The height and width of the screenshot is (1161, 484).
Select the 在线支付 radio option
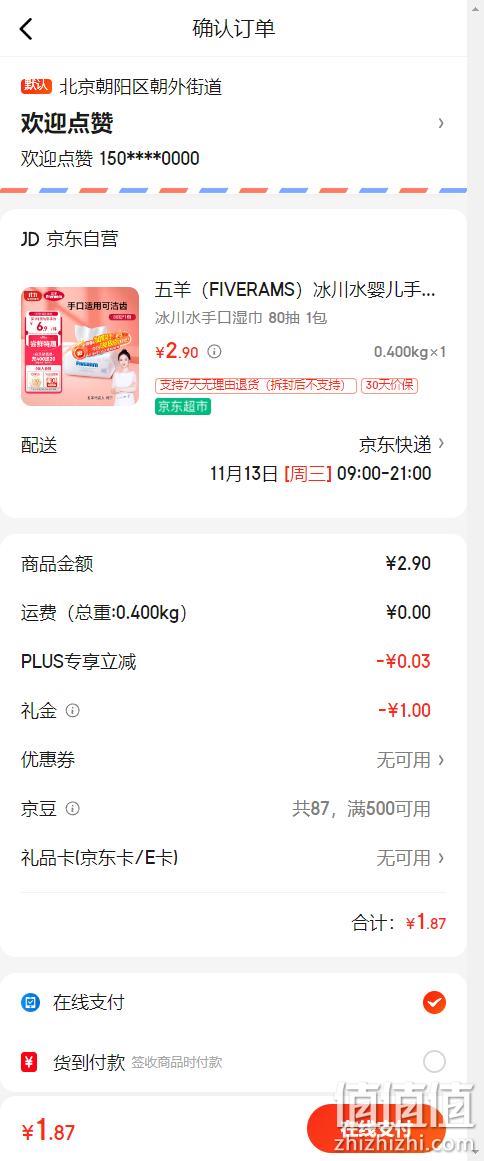click(434, 1003)
